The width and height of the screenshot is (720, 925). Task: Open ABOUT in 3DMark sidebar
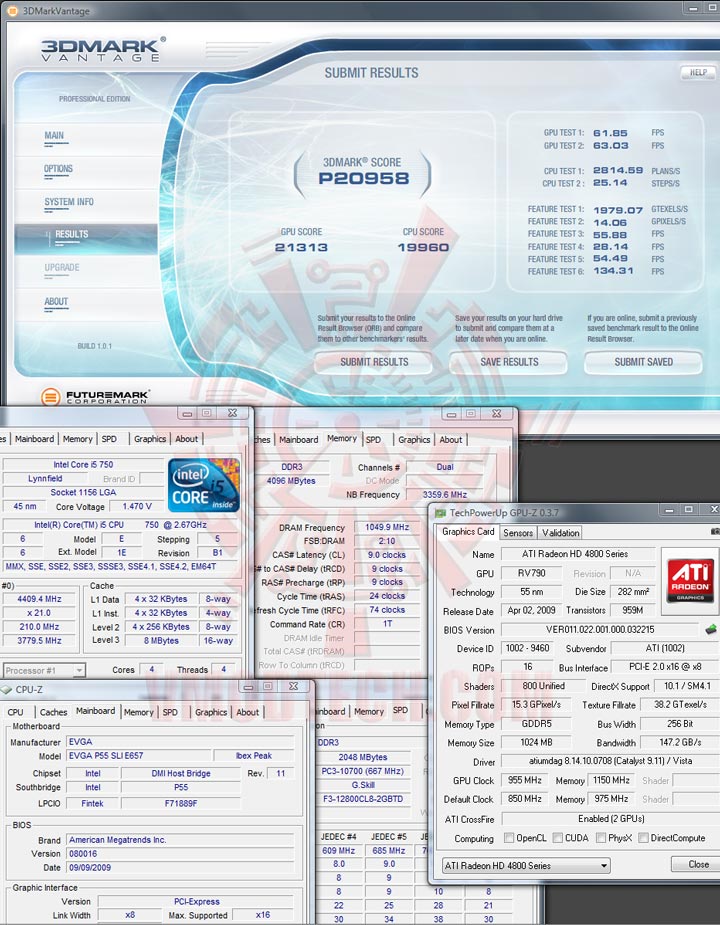point(56,301)
